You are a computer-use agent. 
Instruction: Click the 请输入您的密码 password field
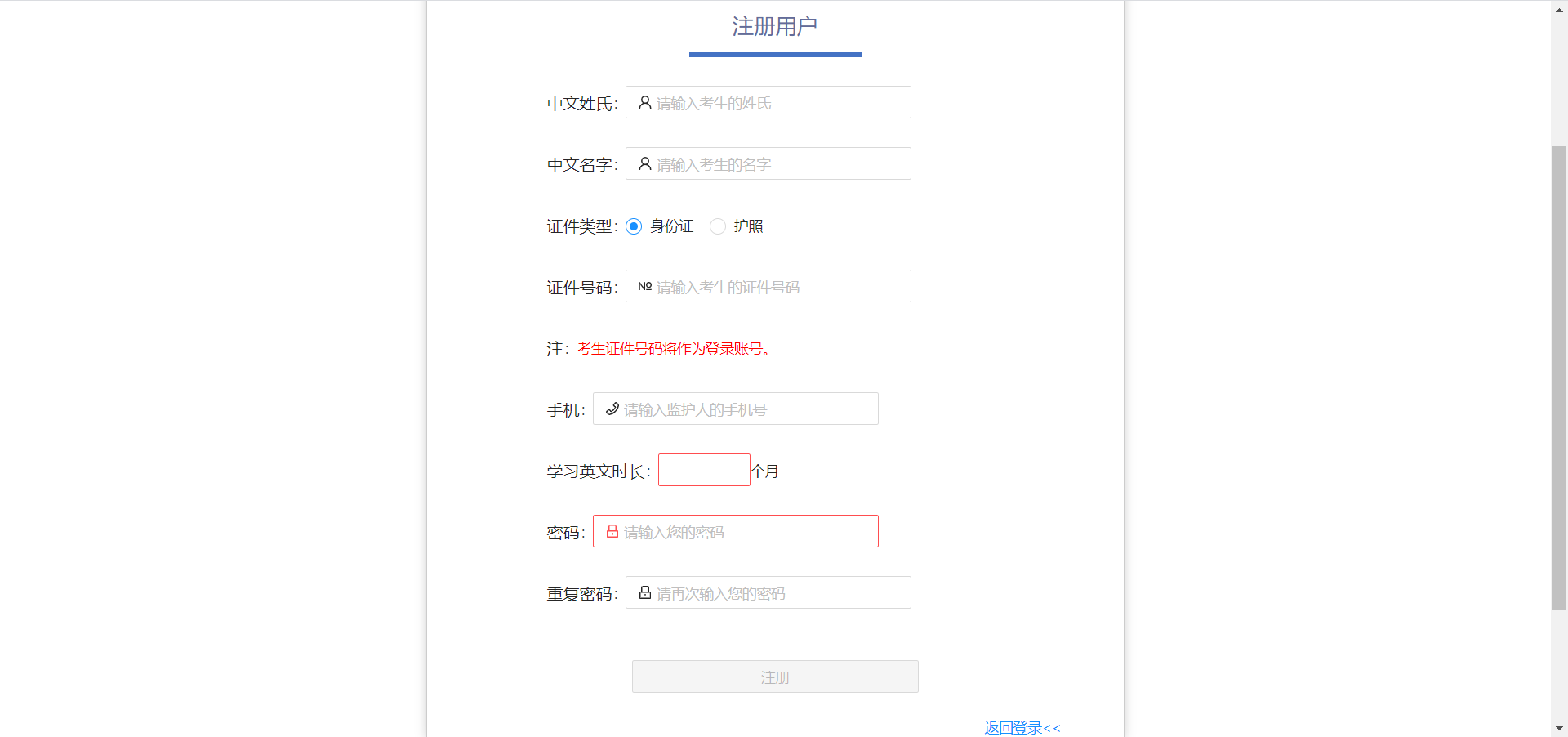743,531
